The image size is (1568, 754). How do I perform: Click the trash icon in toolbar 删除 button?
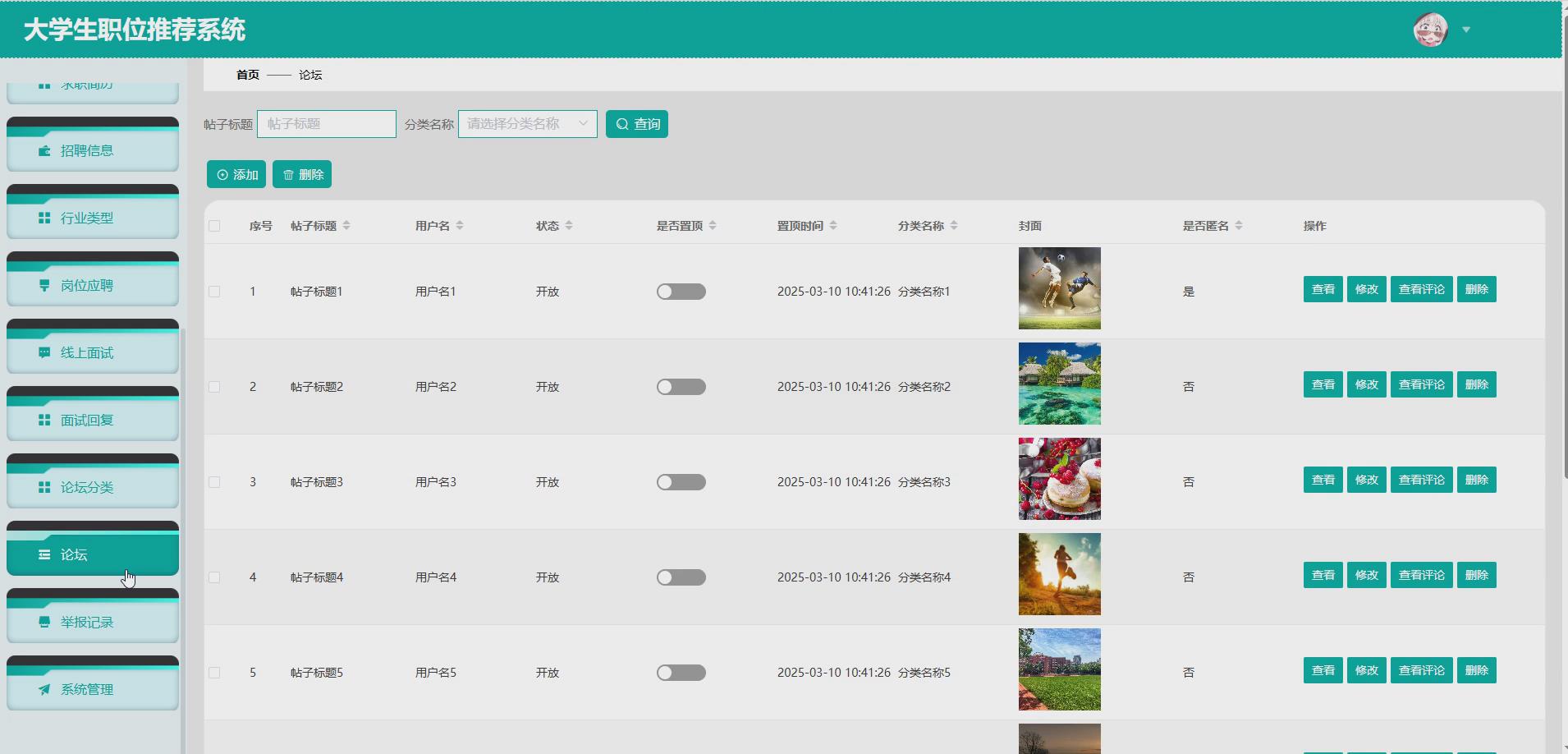pos(288,175)
